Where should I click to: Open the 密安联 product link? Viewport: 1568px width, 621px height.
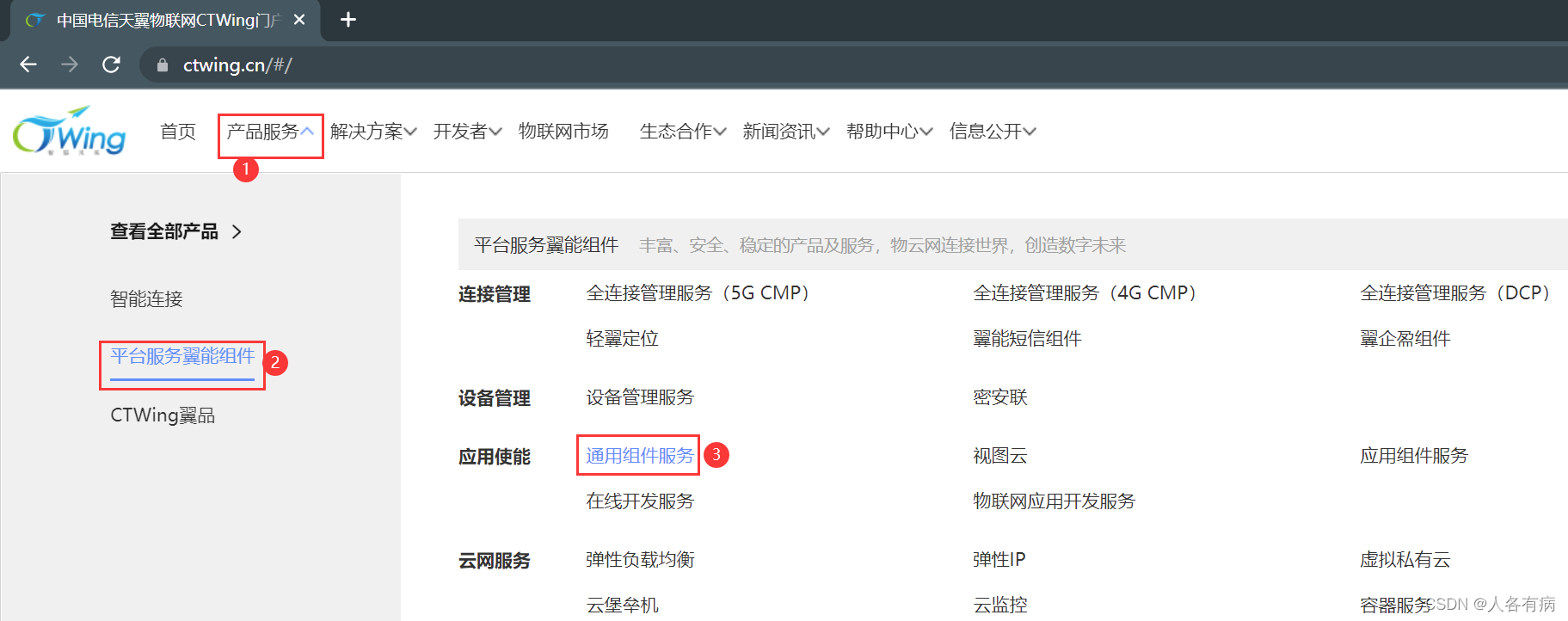[x=1000, y=397]
